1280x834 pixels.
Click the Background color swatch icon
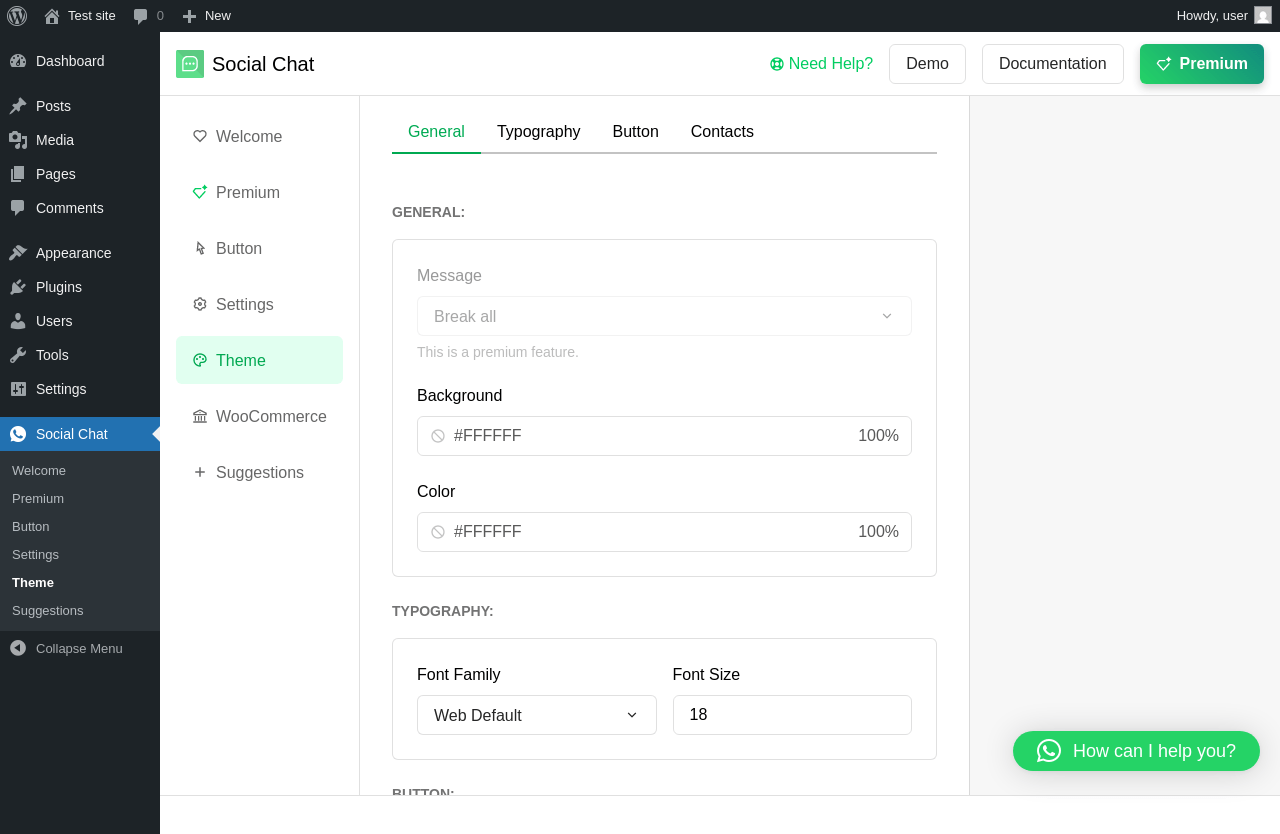tap(438, 436)
